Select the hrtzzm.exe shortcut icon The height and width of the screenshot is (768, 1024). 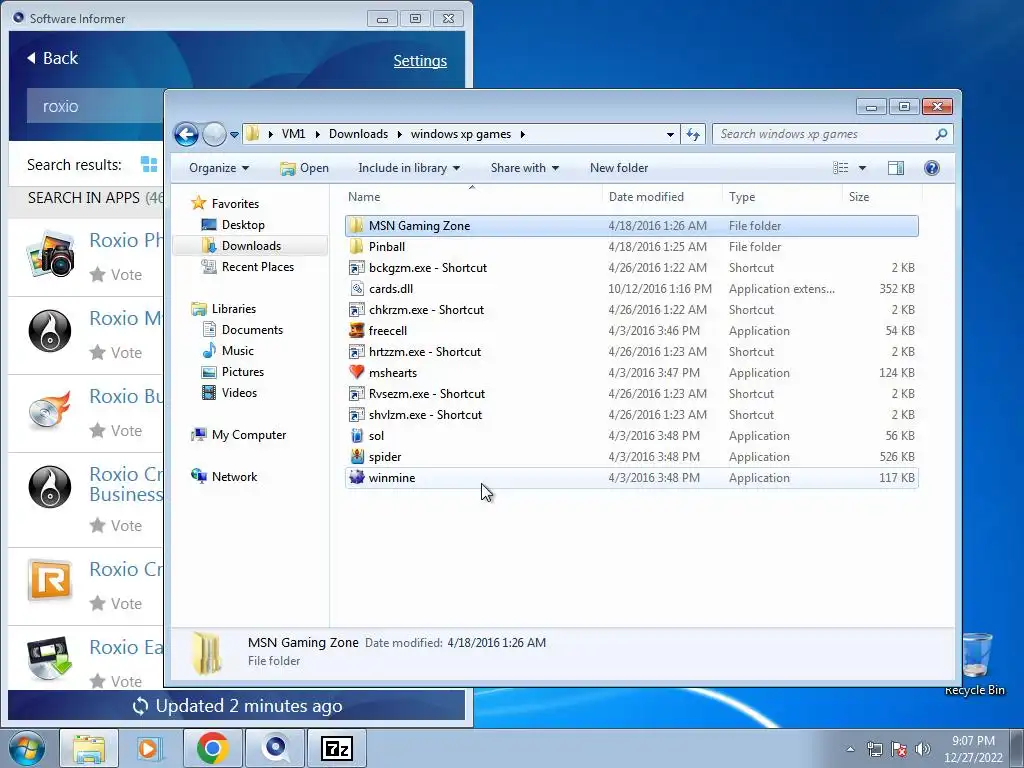[356, 352]
